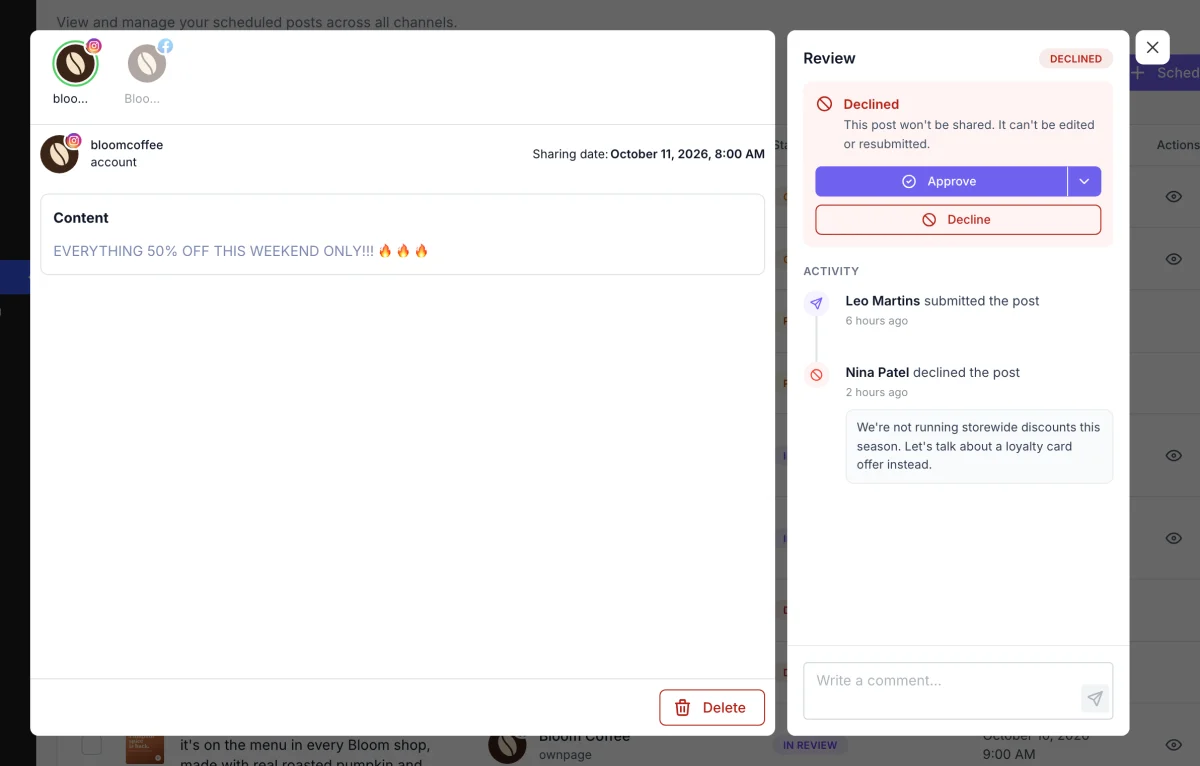Click the ACTIVITY section label
This screenshot has width=1200, height=766.
(x=831, y=271)
